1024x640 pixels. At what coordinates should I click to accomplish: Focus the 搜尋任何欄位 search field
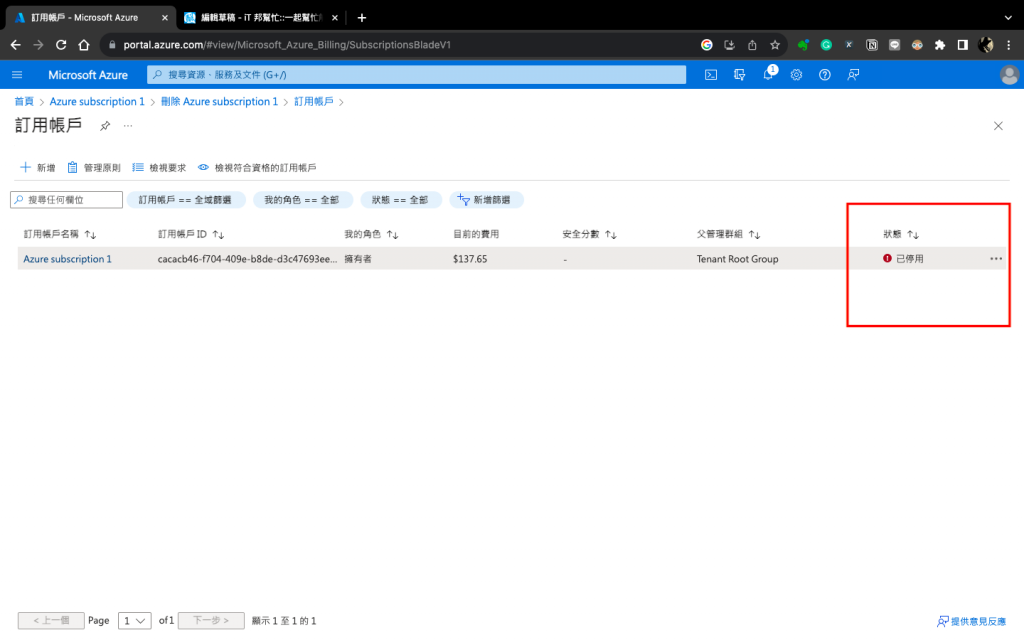67,200
